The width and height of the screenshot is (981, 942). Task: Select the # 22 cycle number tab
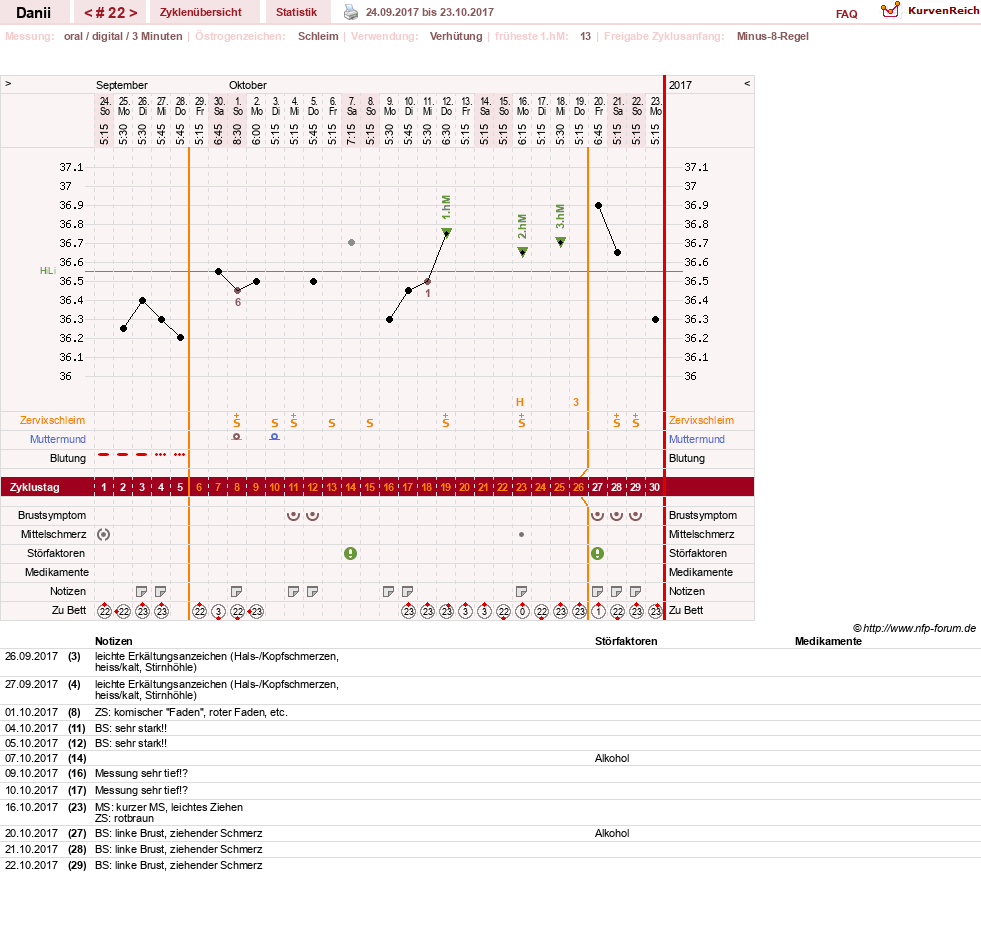point(110,13)
